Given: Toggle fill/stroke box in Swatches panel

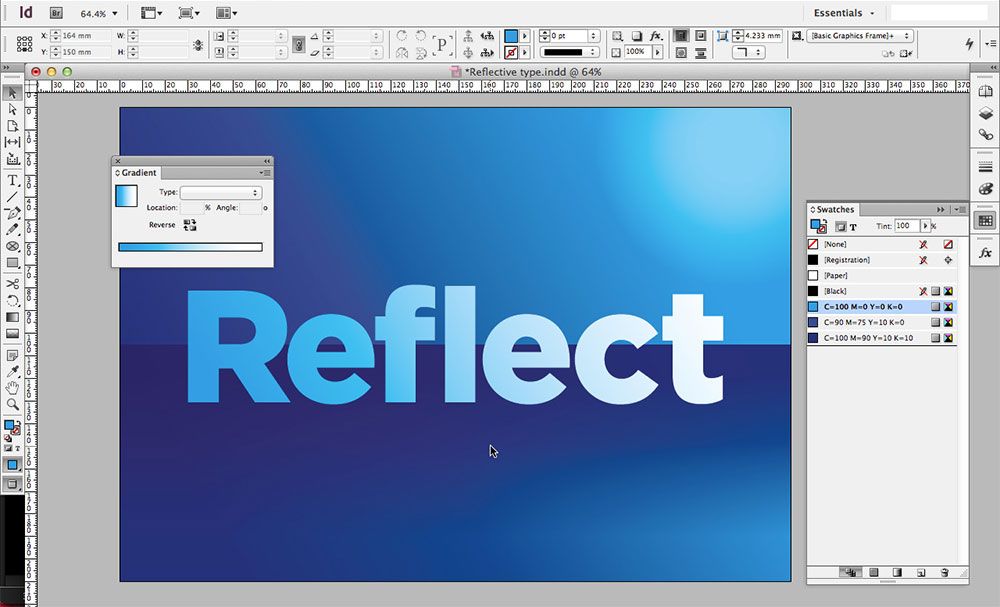Looking at the screenshot, I should coord(818,226).
